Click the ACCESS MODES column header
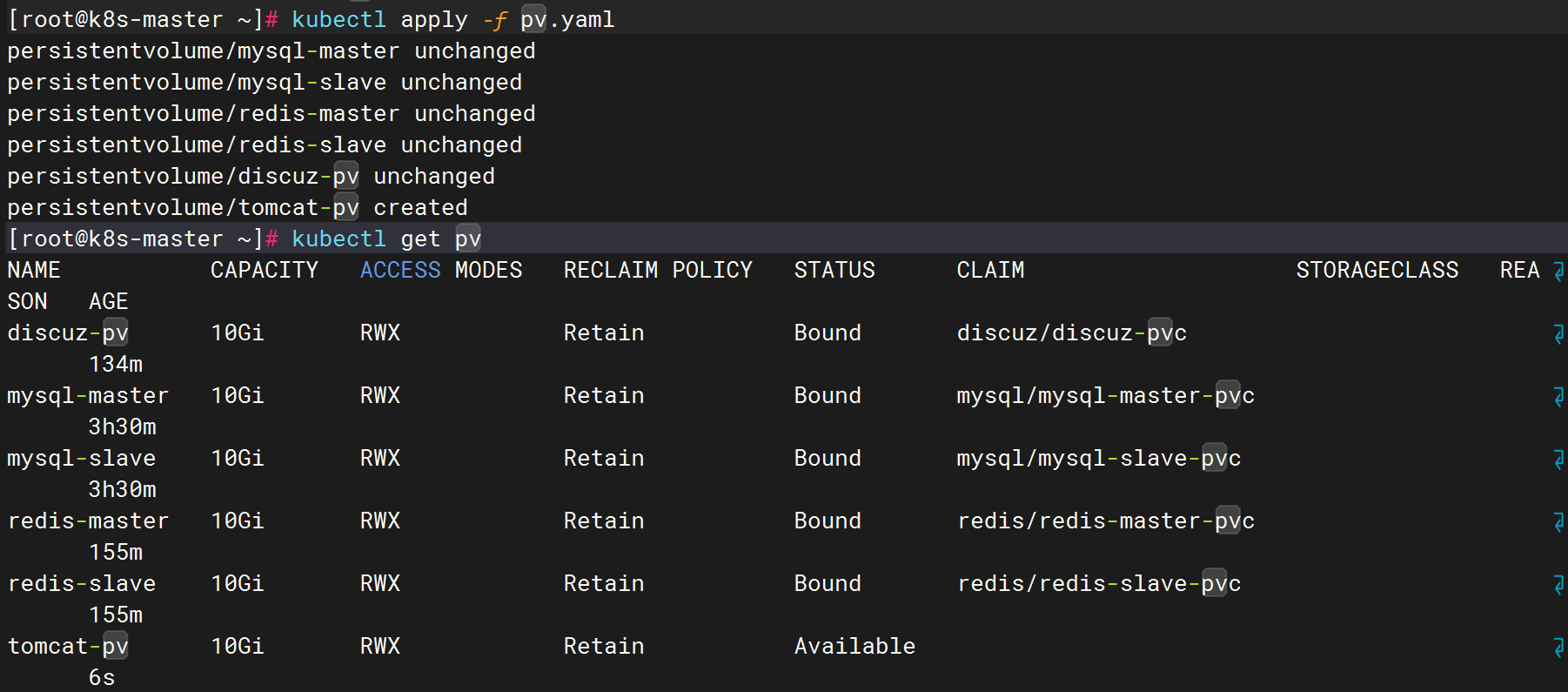The width and height of the screenshot is (1568, 692). pyautogui.click(x=441, y=270)
